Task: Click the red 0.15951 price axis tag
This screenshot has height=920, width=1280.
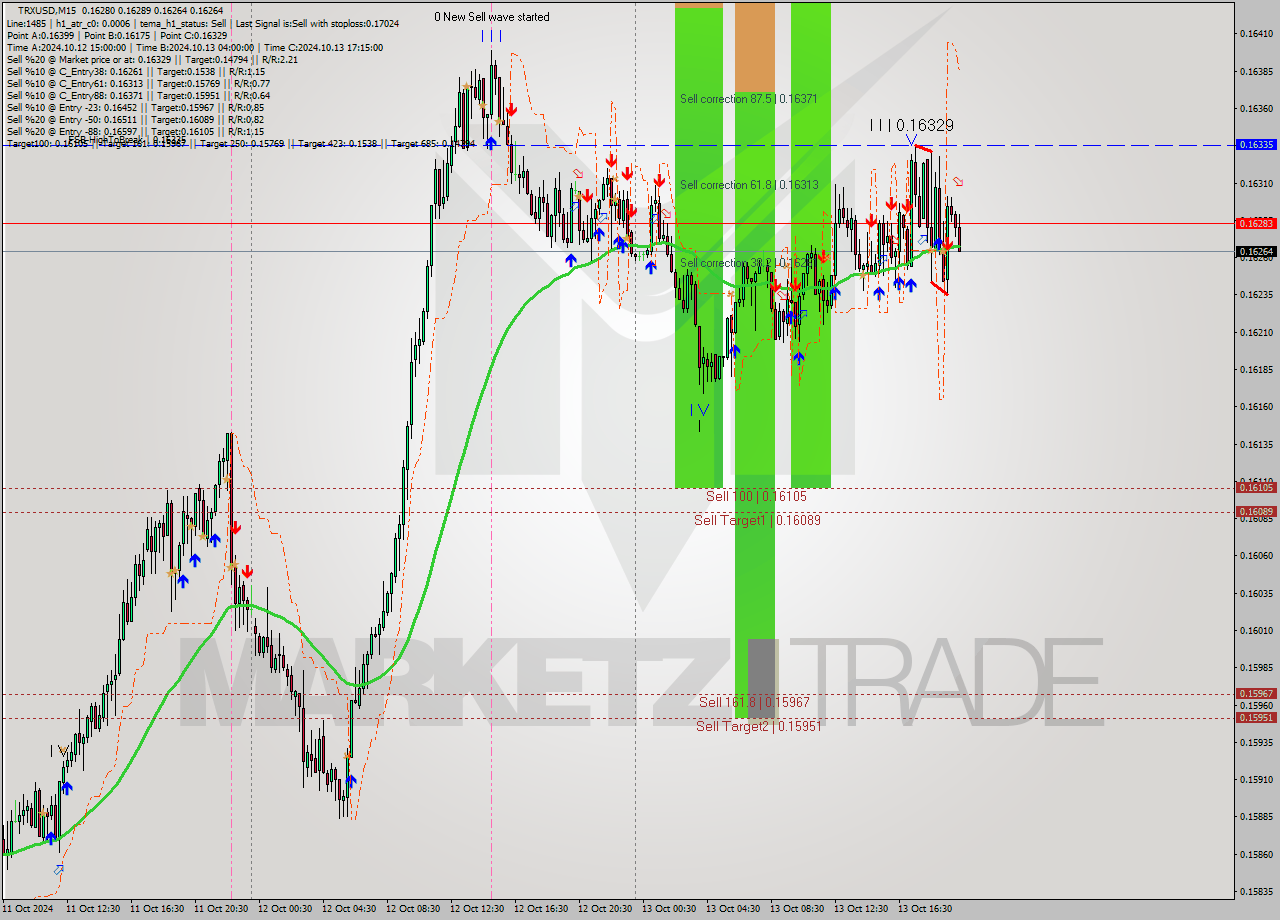Action: (x=1256, y=717)
